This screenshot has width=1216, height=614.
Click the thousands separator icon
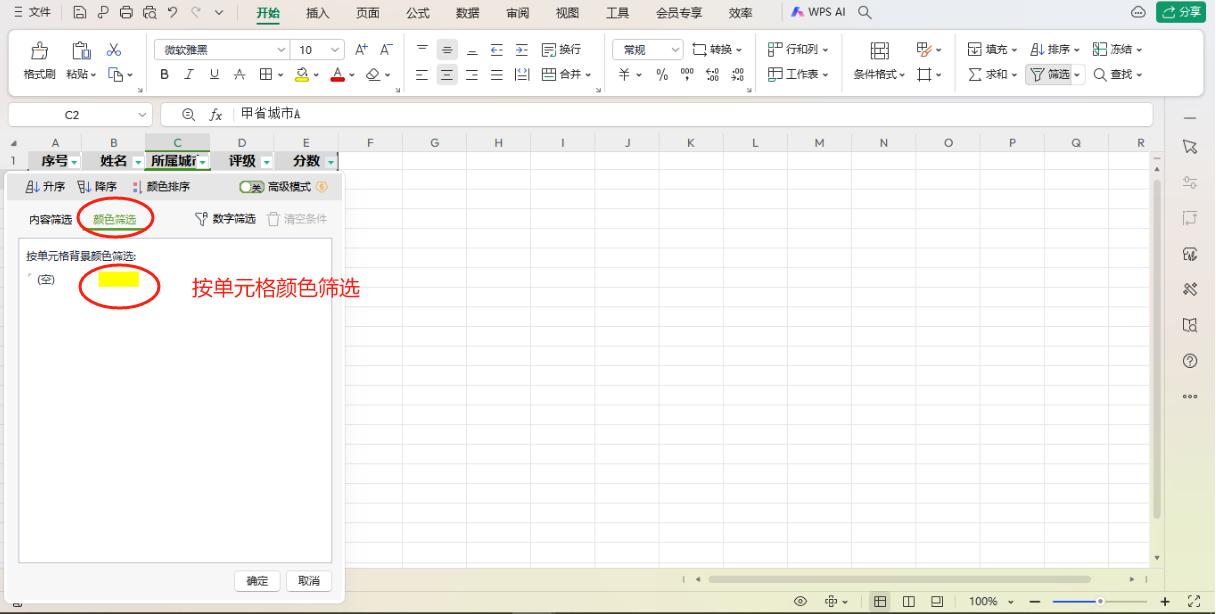coord(687,74)
